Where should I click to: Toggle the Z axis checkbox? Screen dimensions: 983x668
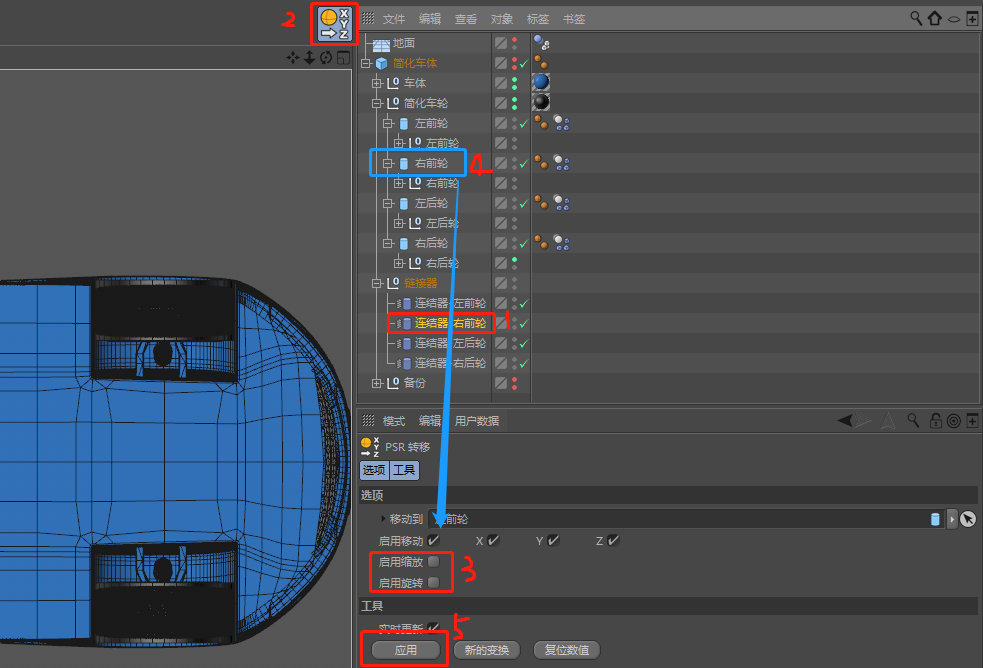click(612, 540)
